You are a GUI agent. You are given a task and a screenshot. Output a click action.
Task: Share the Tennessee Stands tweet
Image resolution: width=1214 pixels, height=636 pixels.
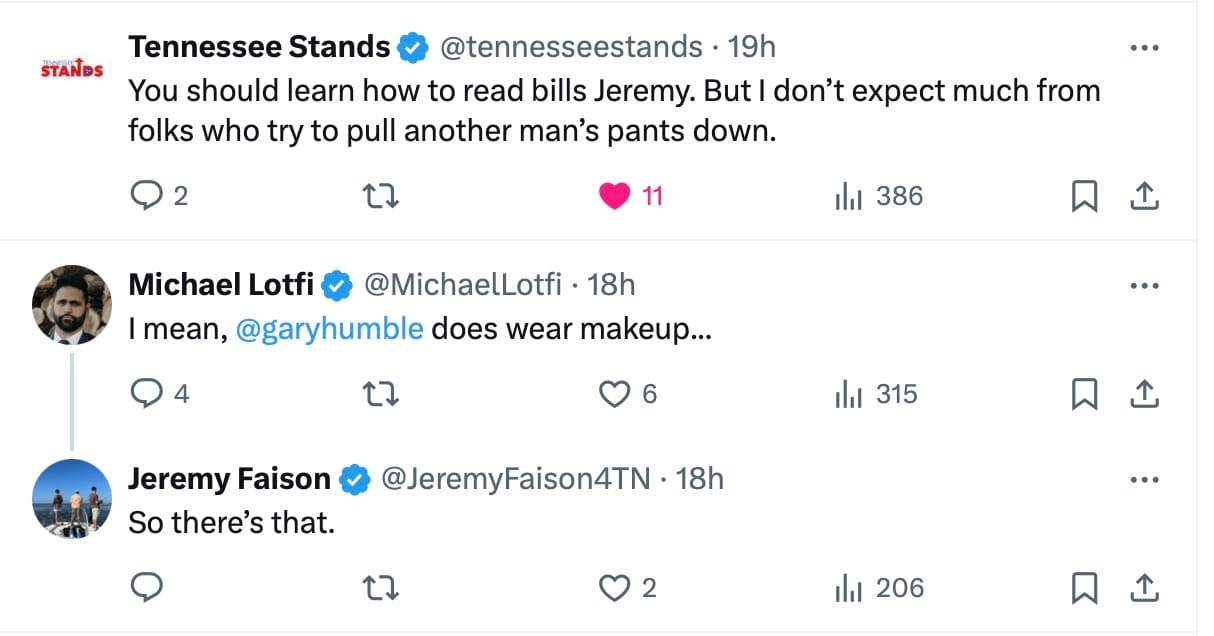pyautogui.click(x=1143, y=197)
